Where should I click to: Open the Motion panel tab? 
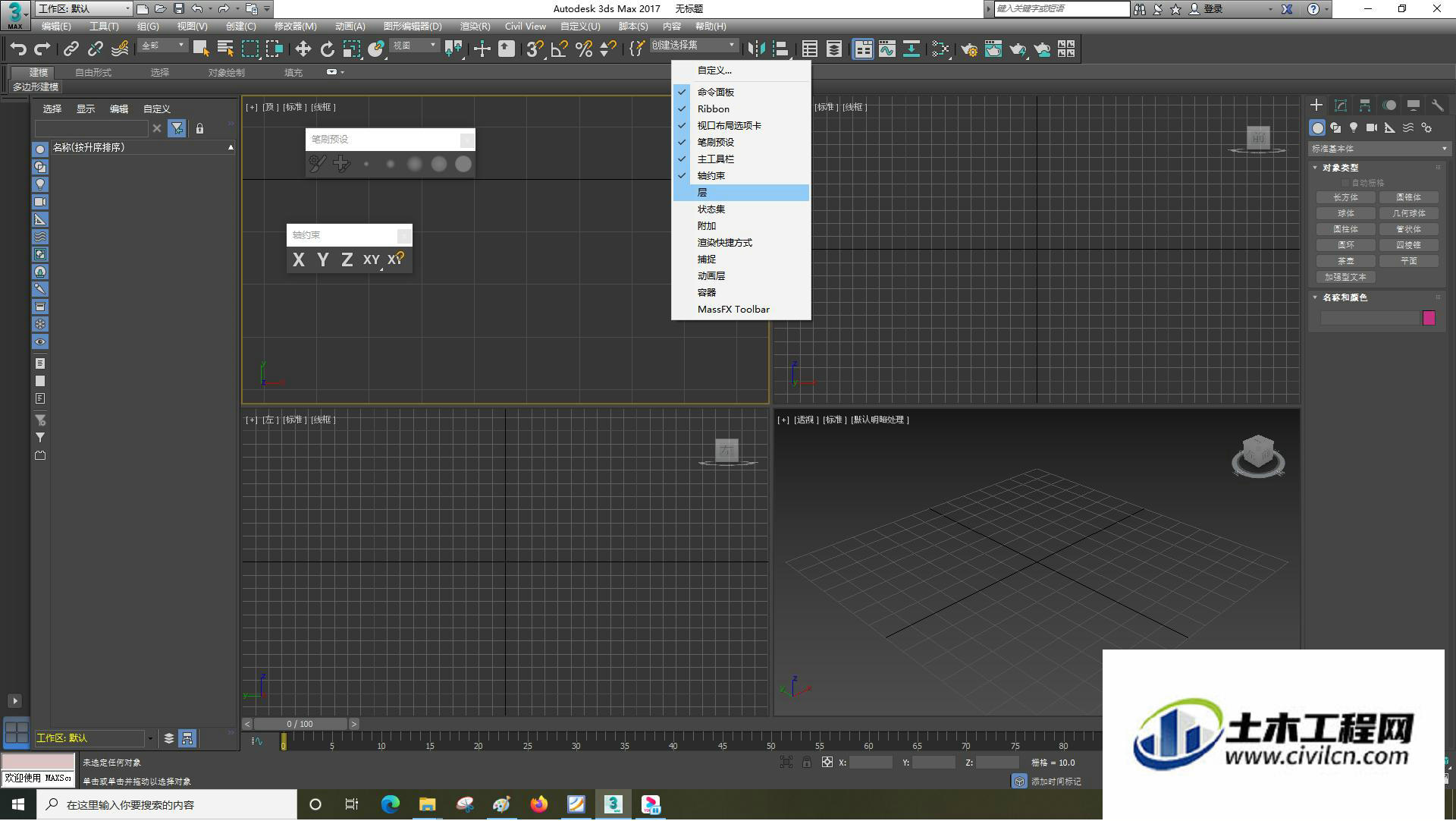click(1389, 105)
